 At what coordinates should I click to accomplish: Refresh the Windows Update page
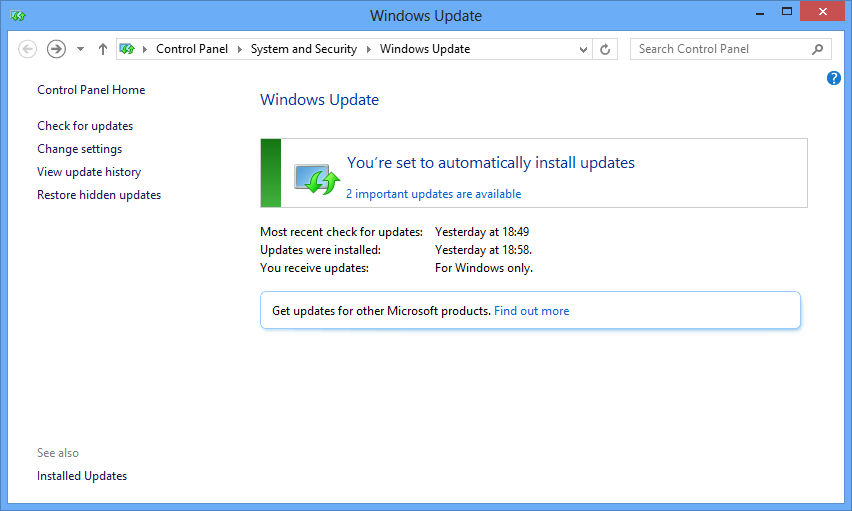[605, 49]
